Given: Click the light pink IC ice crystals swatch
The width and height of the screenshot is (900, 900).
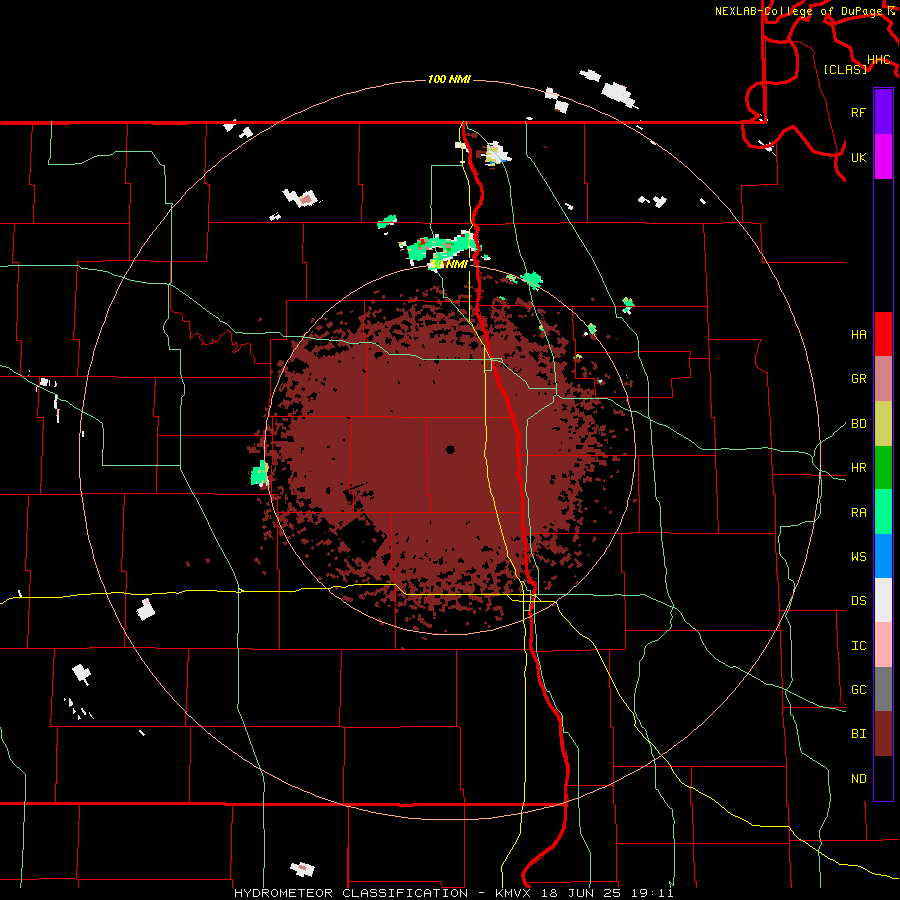Looking at the screenshot, I should point(883,645).
